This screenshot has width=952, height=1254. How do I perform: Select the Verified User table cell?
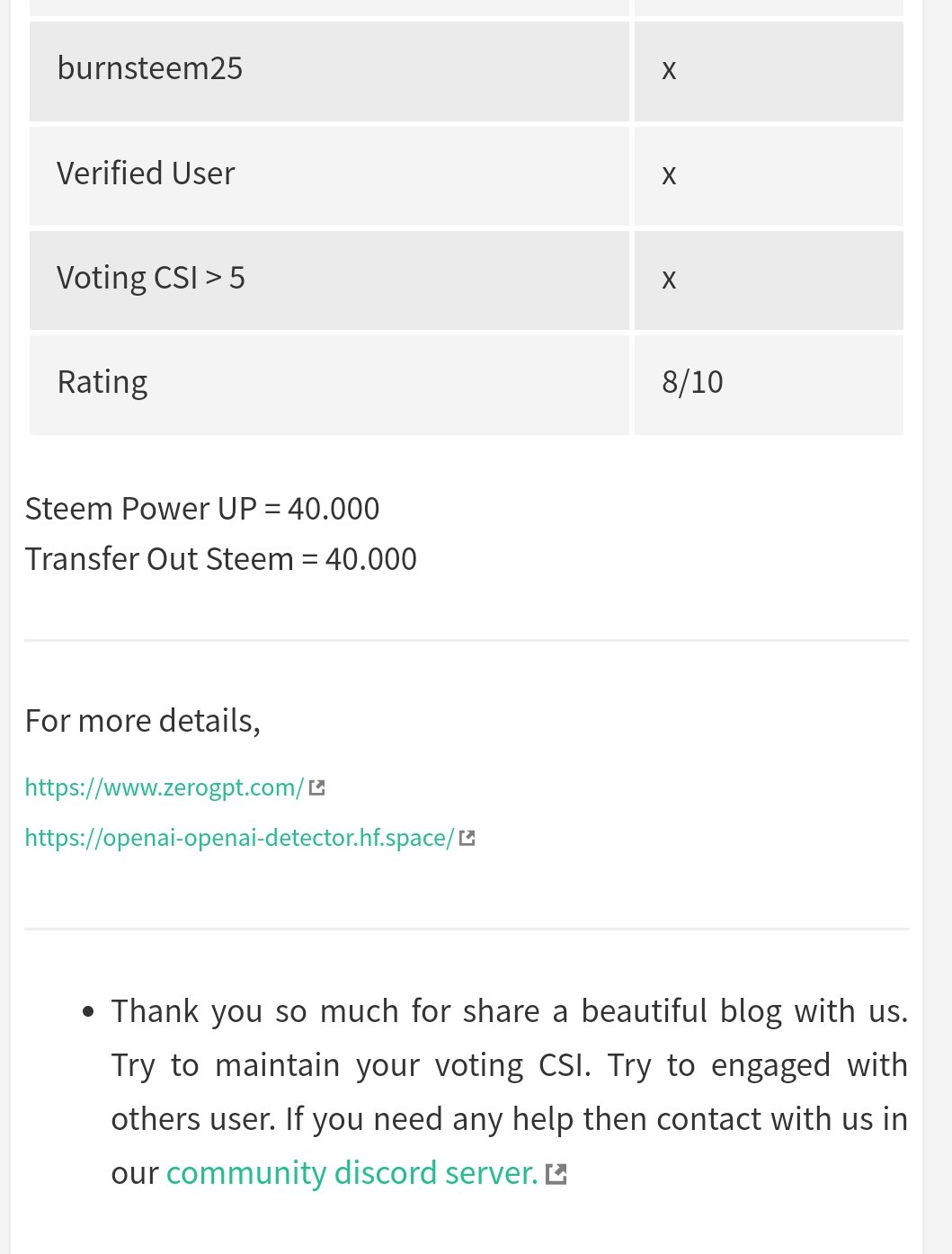coord(329,175)
